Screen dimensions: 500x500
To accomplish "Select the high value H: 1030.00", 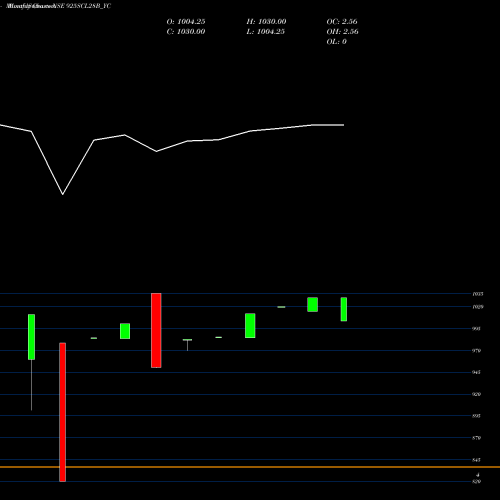I will point(266,22).
